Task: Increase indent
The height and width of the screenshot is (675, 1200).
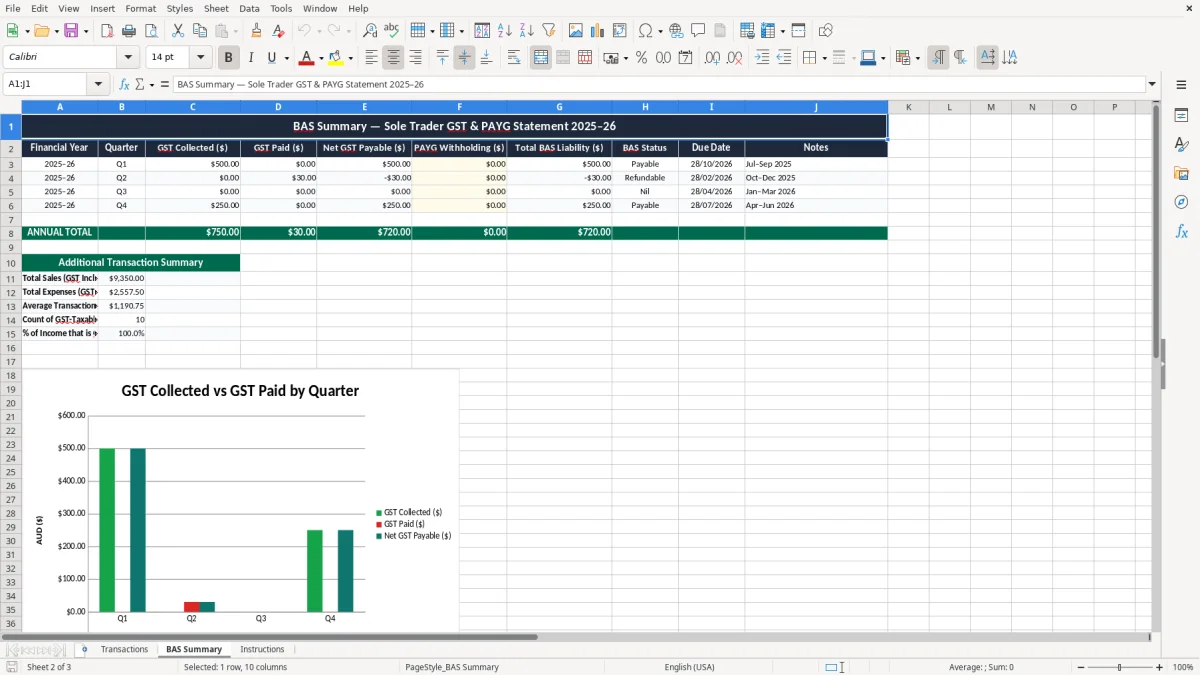Action: click(762, 57)
